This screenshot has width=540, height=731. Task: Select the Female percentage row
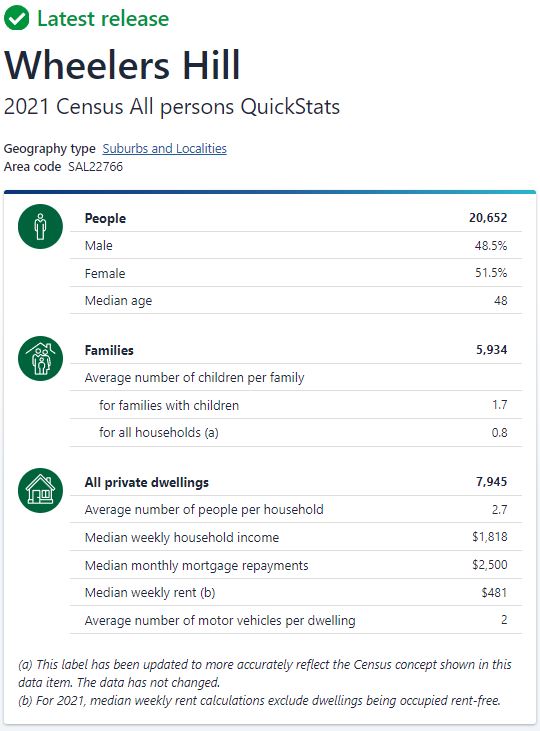(296, 273)
